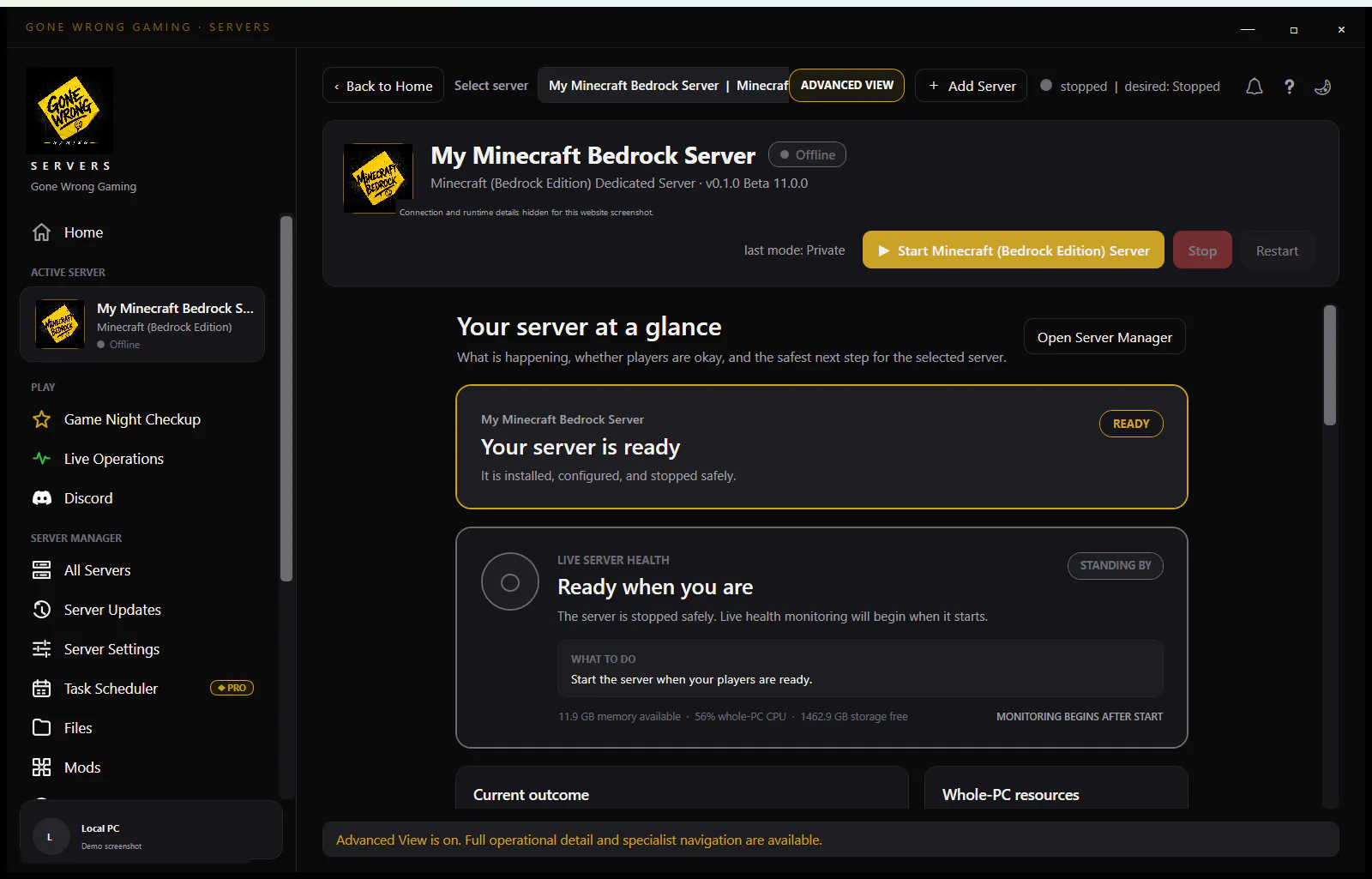The width and height of the screenshot is (1372, 879).
Task: Click the help question mark icon
Action: (x=1289, y=87)
